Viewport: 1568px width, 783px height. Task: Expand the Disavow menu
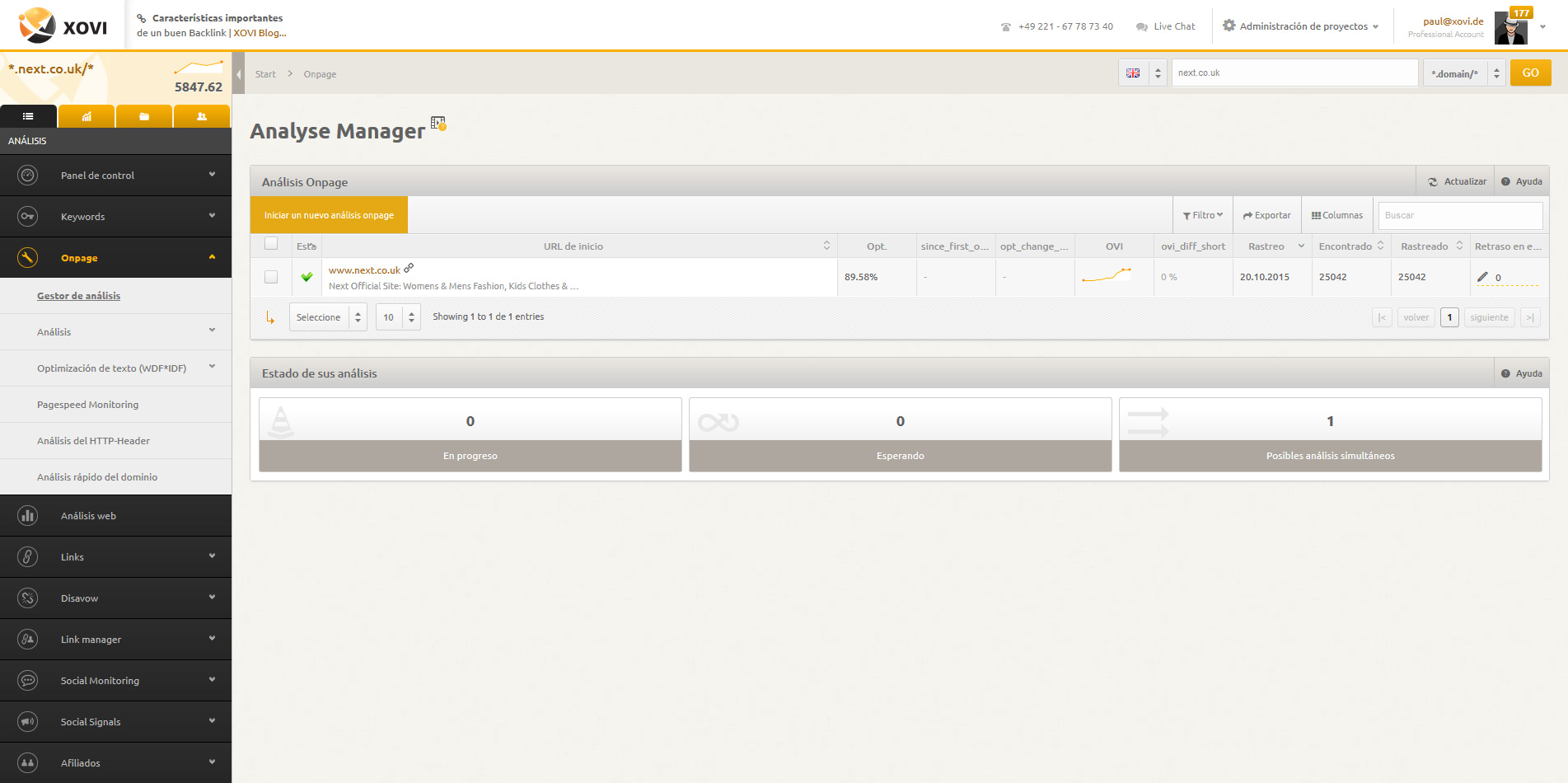pyautogui.click(x=212, y=598)
